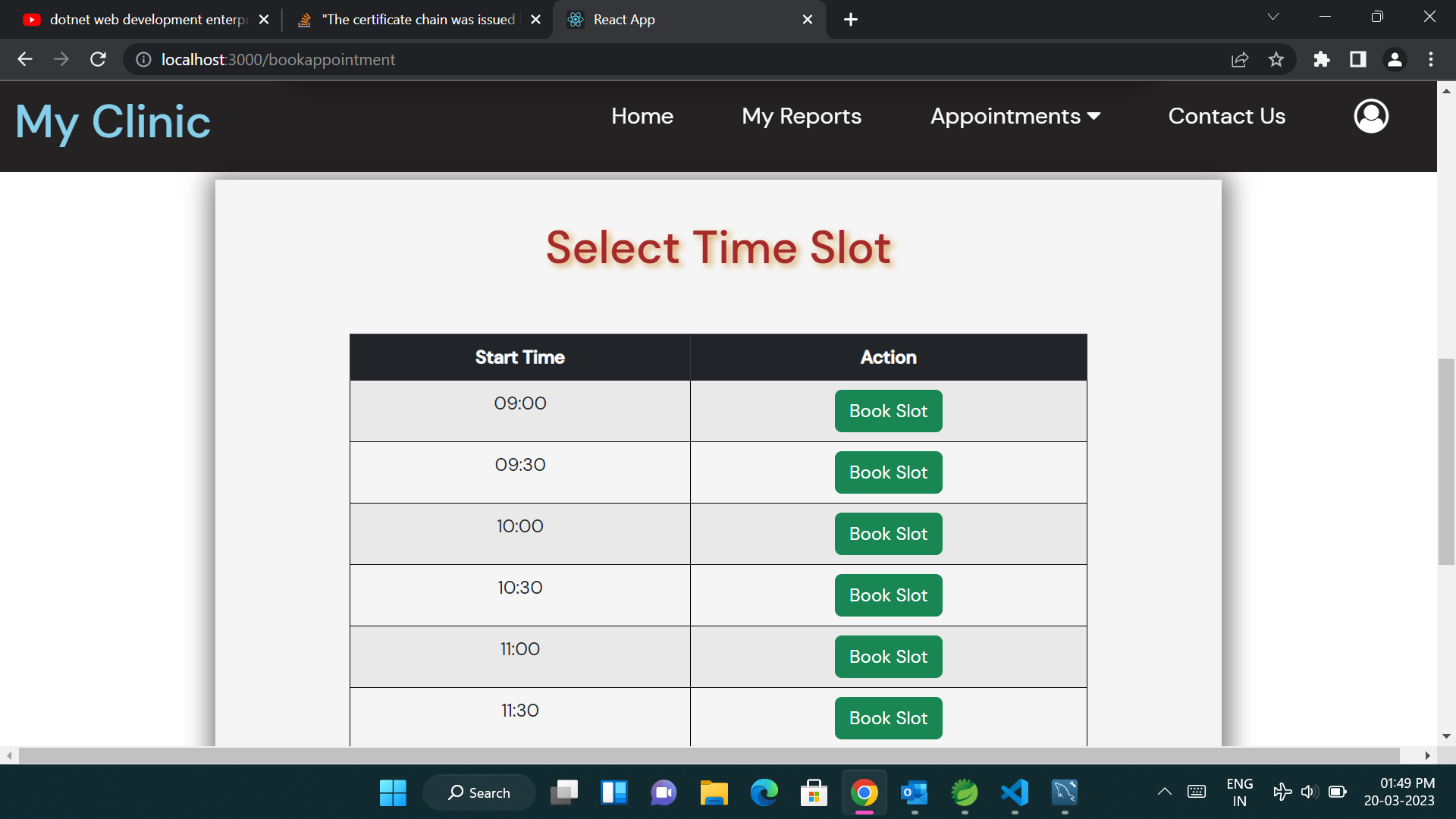The height and width of the screenshot is (819, 1456).
Task: Book the 11:00 time slot
Action: 889,657
